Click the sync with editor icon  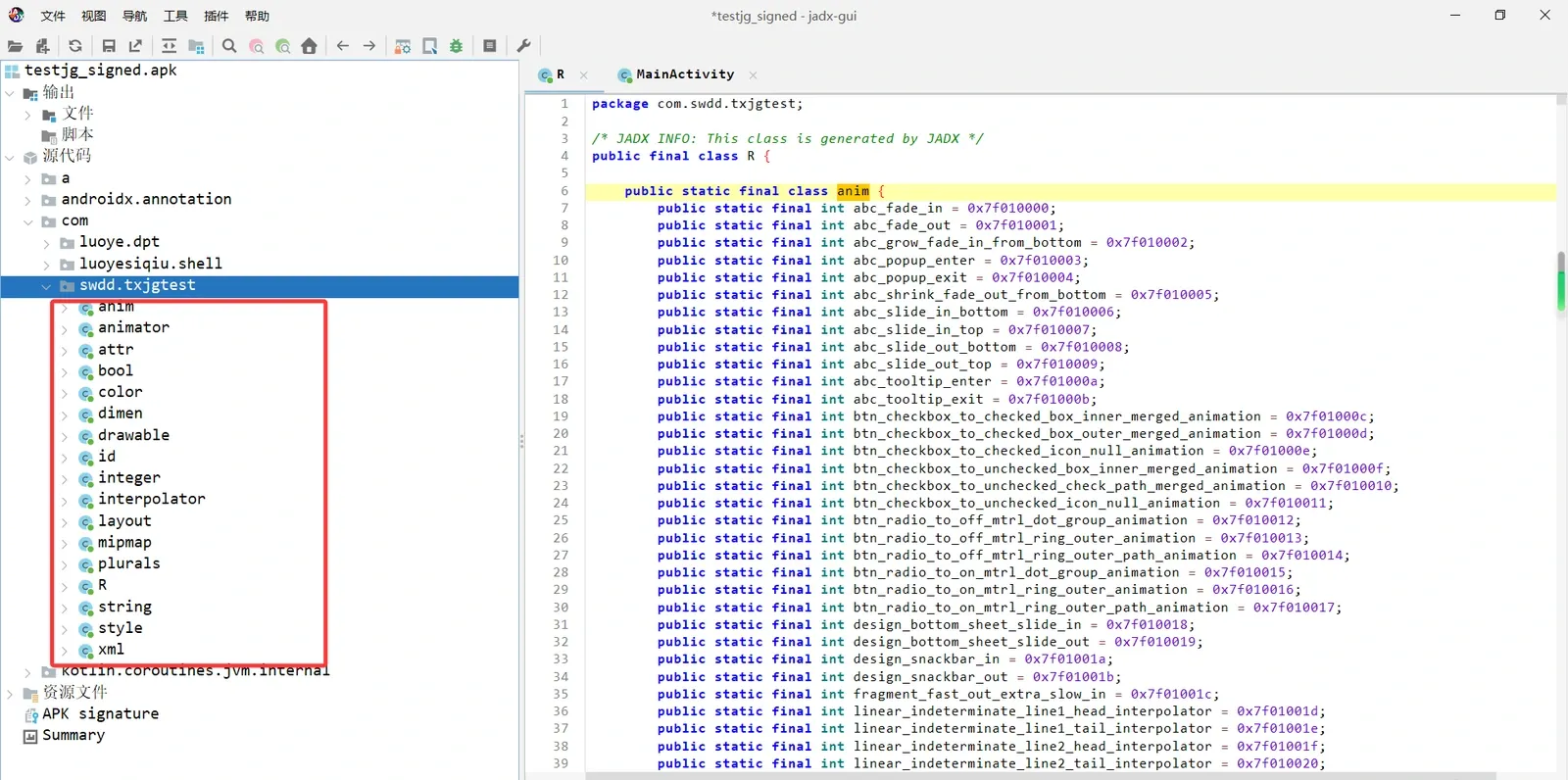[170, 46]
